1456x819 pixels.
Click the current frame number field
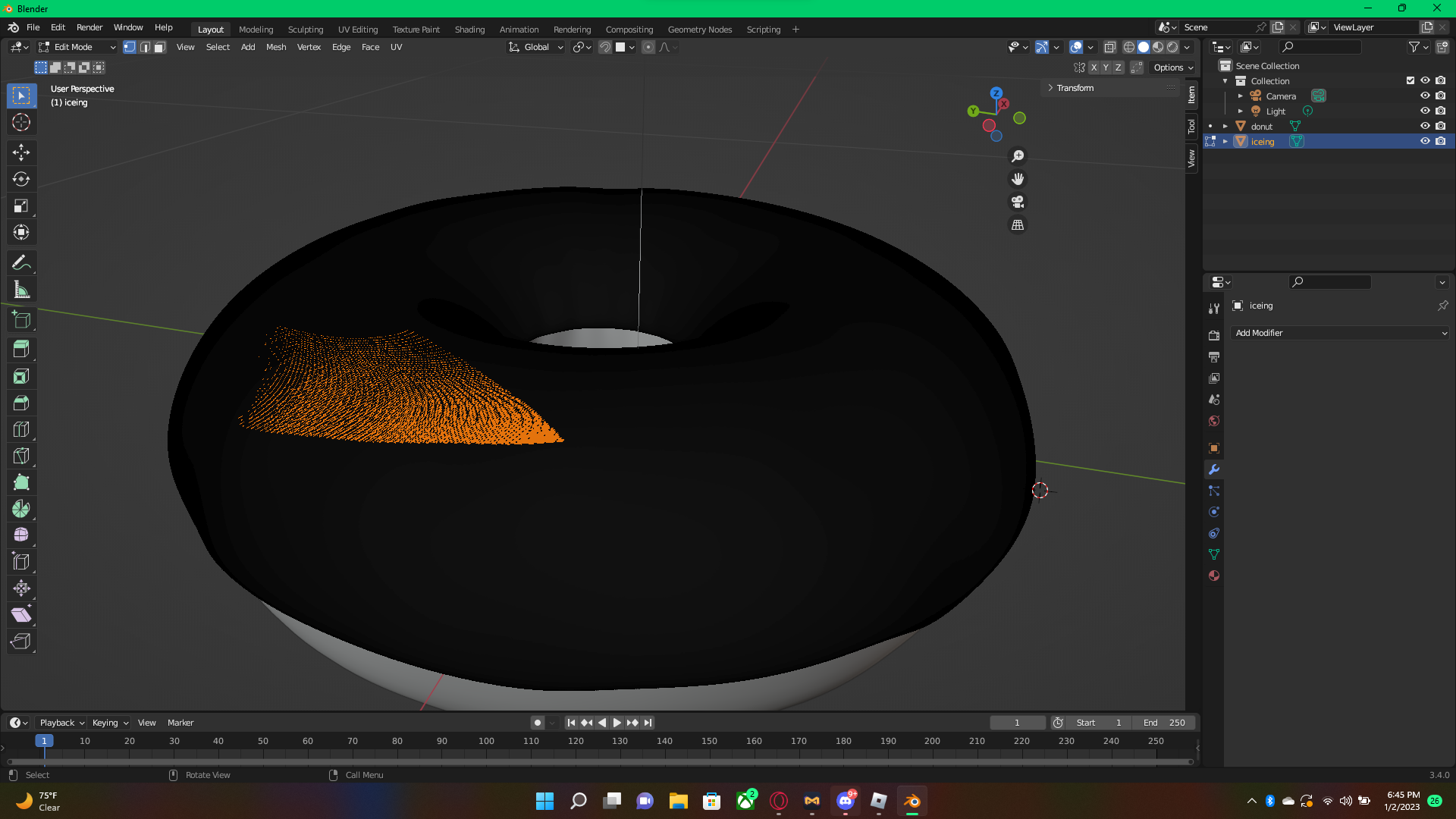pyautogui.click(x=1017, y=723)
